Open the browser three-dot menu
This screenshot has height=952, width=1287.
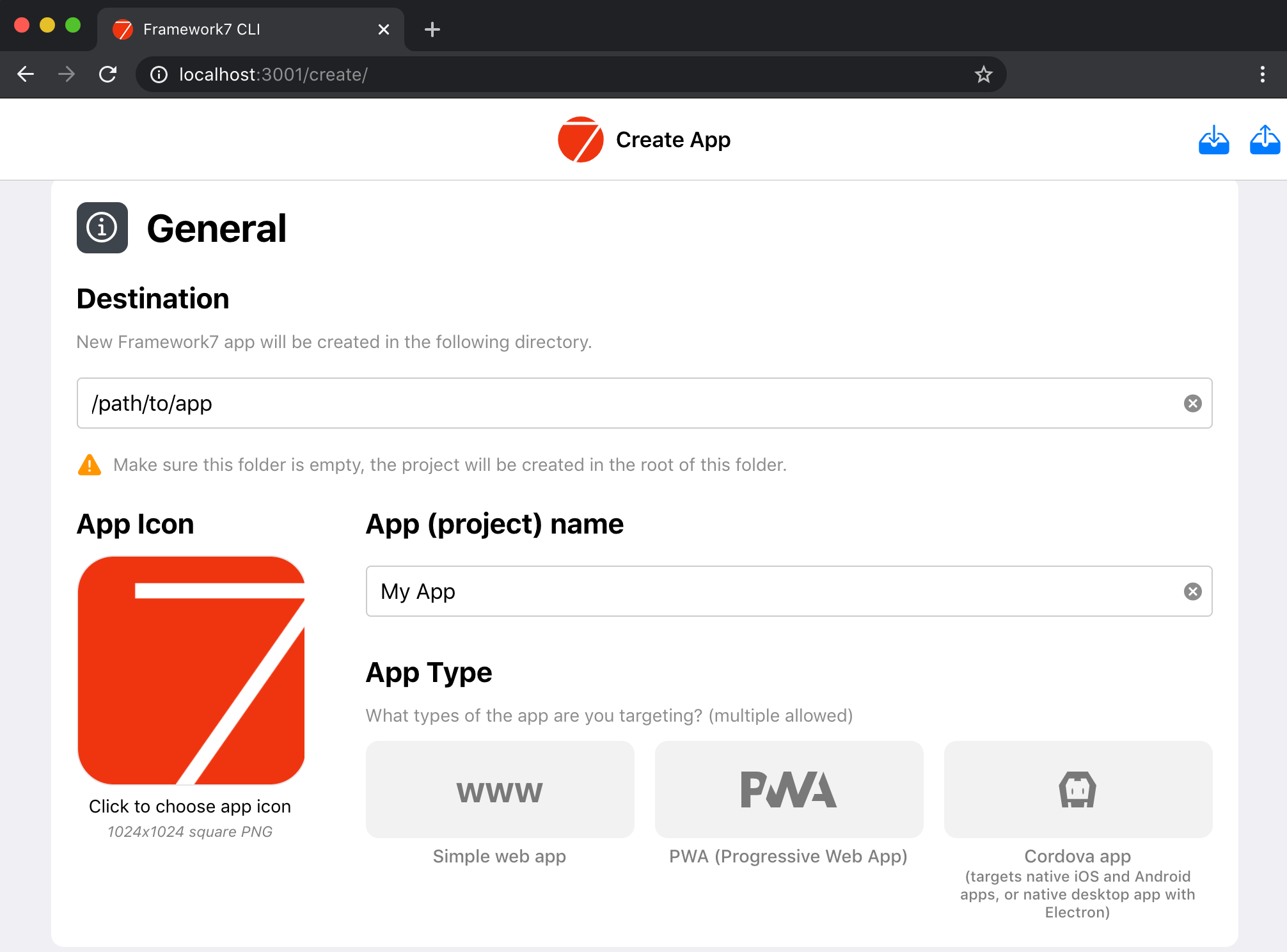[x=1262, y=75]
